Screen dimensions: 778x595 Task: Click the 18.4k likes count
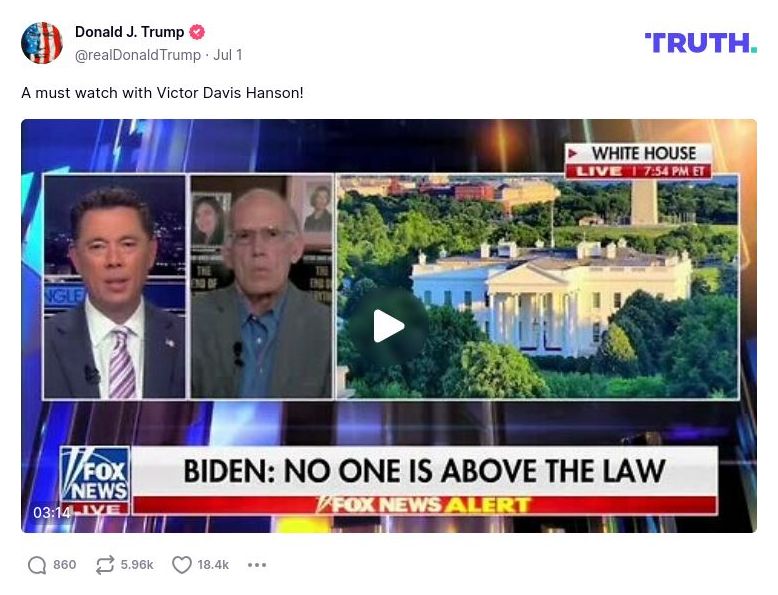tap(213, 565)
